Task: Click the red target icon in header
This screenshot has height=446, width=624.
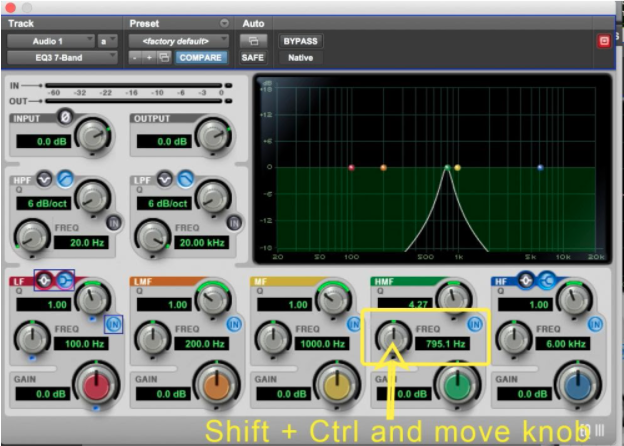Action: click(603, 41)
